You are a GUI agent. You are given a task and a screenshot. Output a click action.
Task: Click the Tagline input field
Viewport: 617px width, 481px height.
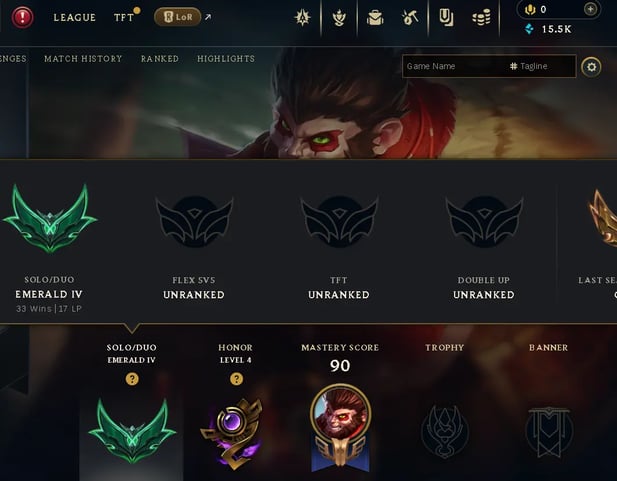(x=541, y=66)
